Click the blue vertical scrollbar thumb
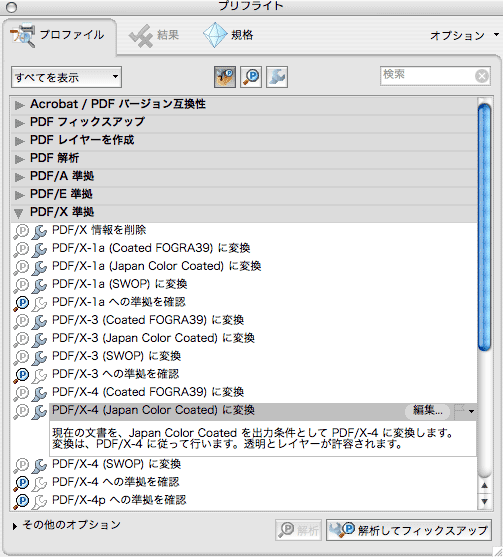Screen dimensions: 503x557 pyautogui.click(x=485, y=227)
